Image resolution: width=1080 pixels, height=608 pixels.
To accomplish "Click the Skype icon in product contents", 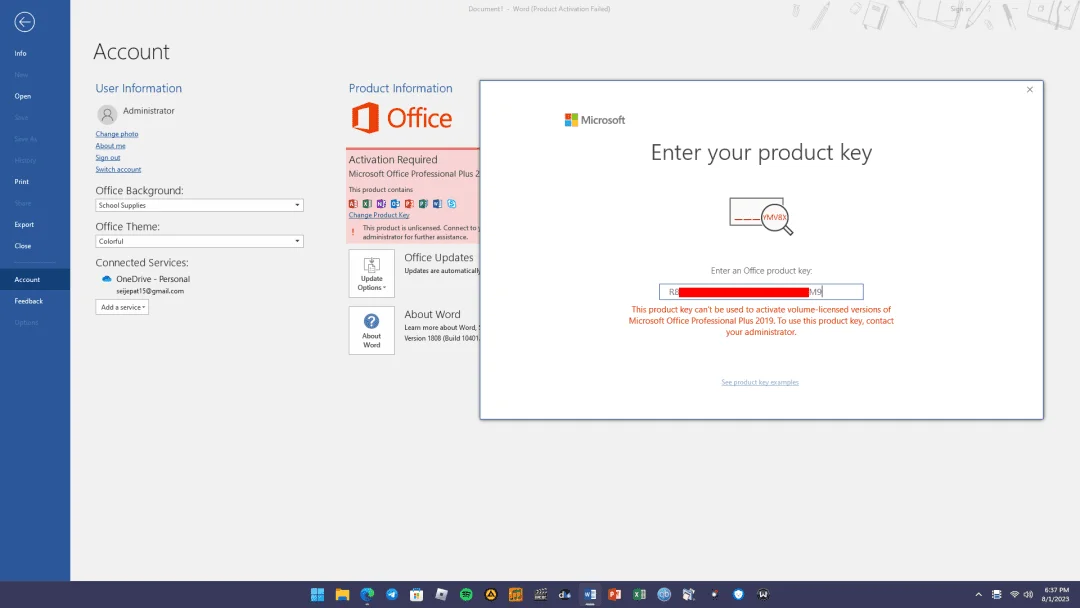I will 452,204.
